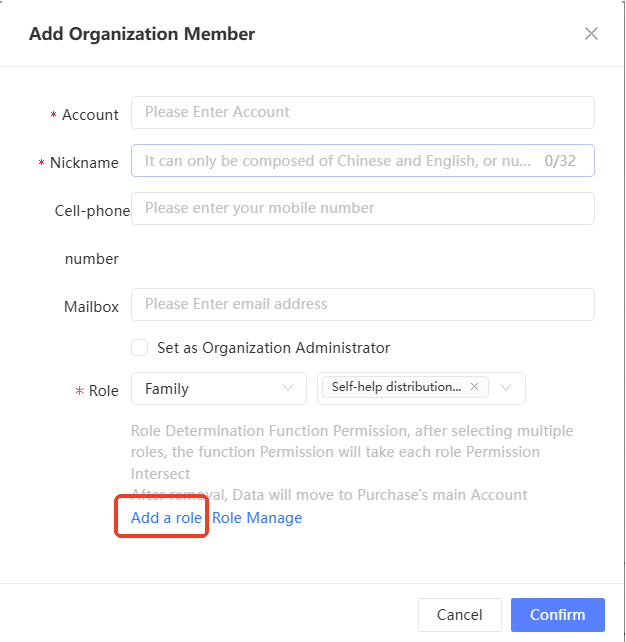
Task: Confirm adding the organization member
Action: [558, 615]
